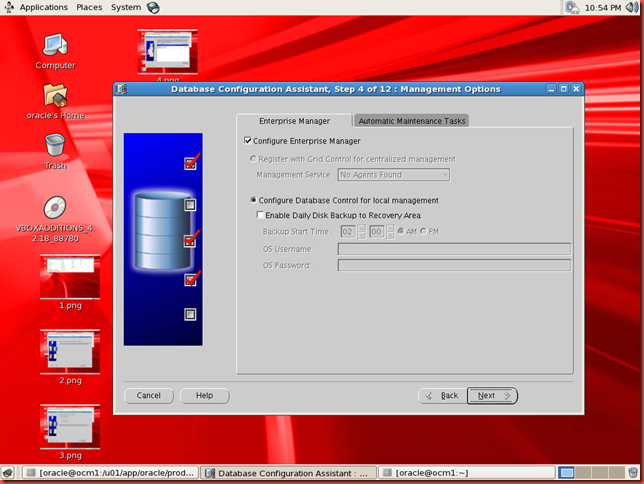Click the 10:54 PM clock
Viewport: 644px width, 484px height.
[x=603, y=8]
